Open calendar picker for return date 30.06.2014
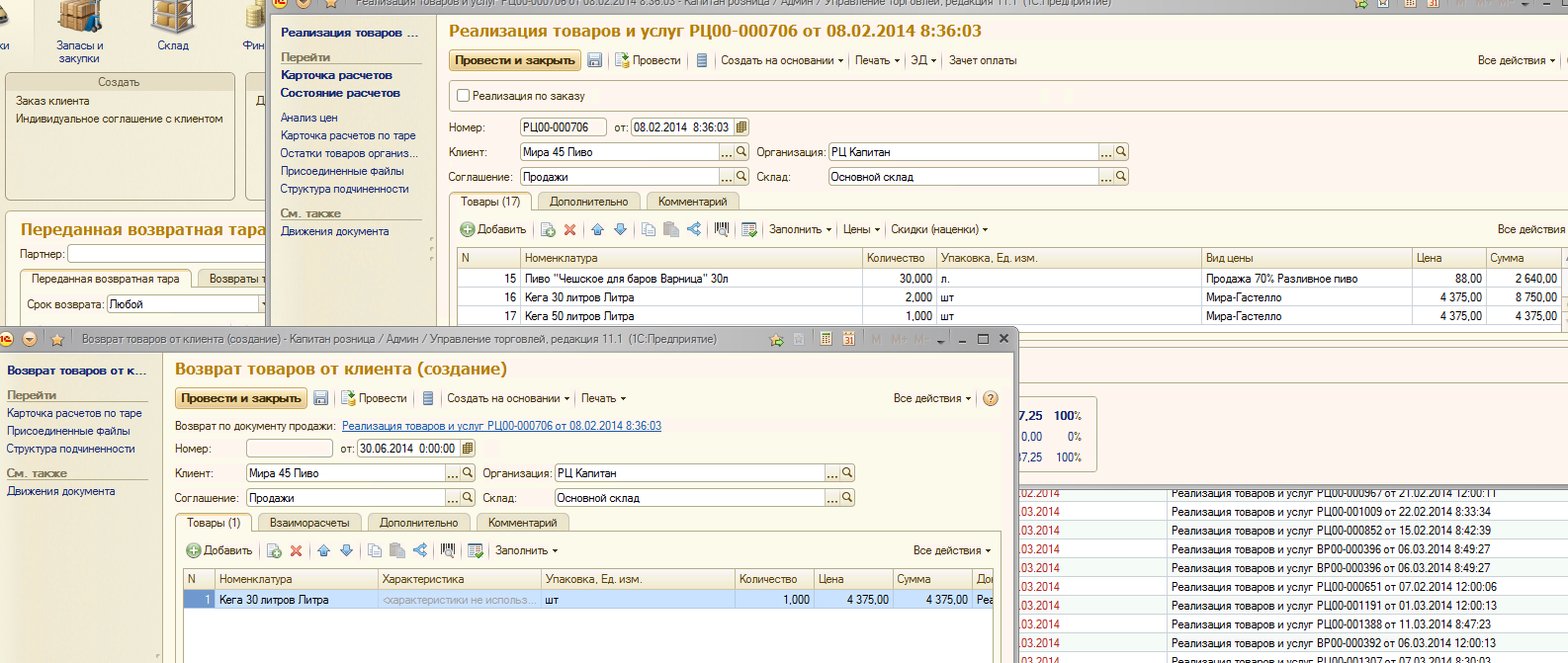1568x663 pixels. coord(468,449)
